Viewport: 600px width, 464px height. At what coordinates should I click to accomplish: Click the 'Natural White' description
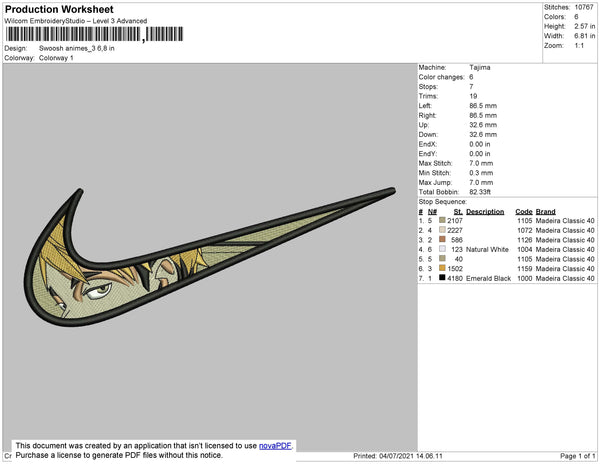[x=487, y=249]
